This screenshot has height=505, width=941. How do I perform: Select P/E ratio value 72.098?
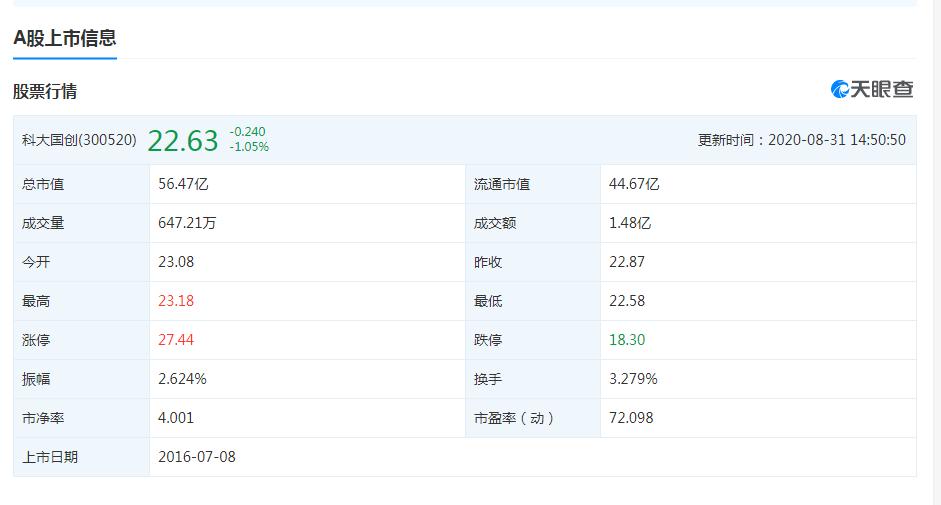631,418
